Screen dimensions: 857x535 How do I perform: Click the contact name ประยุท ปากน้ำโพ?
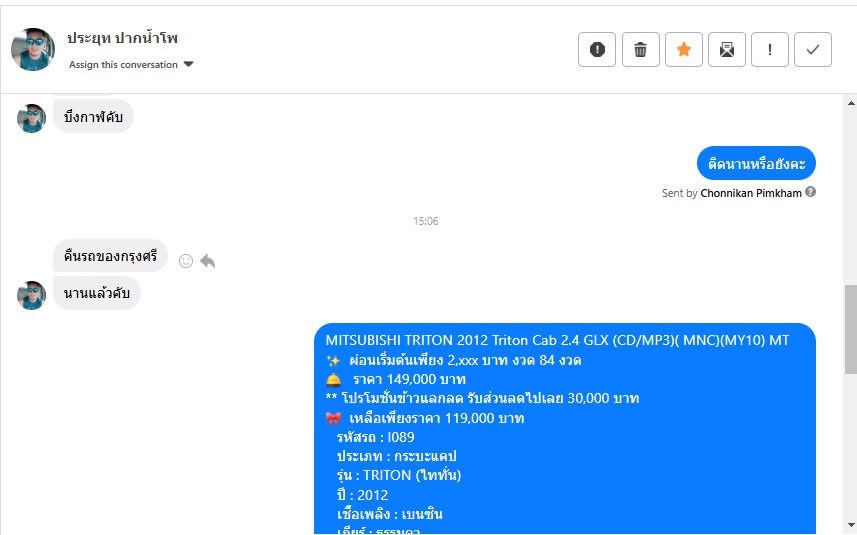(122, 38)
